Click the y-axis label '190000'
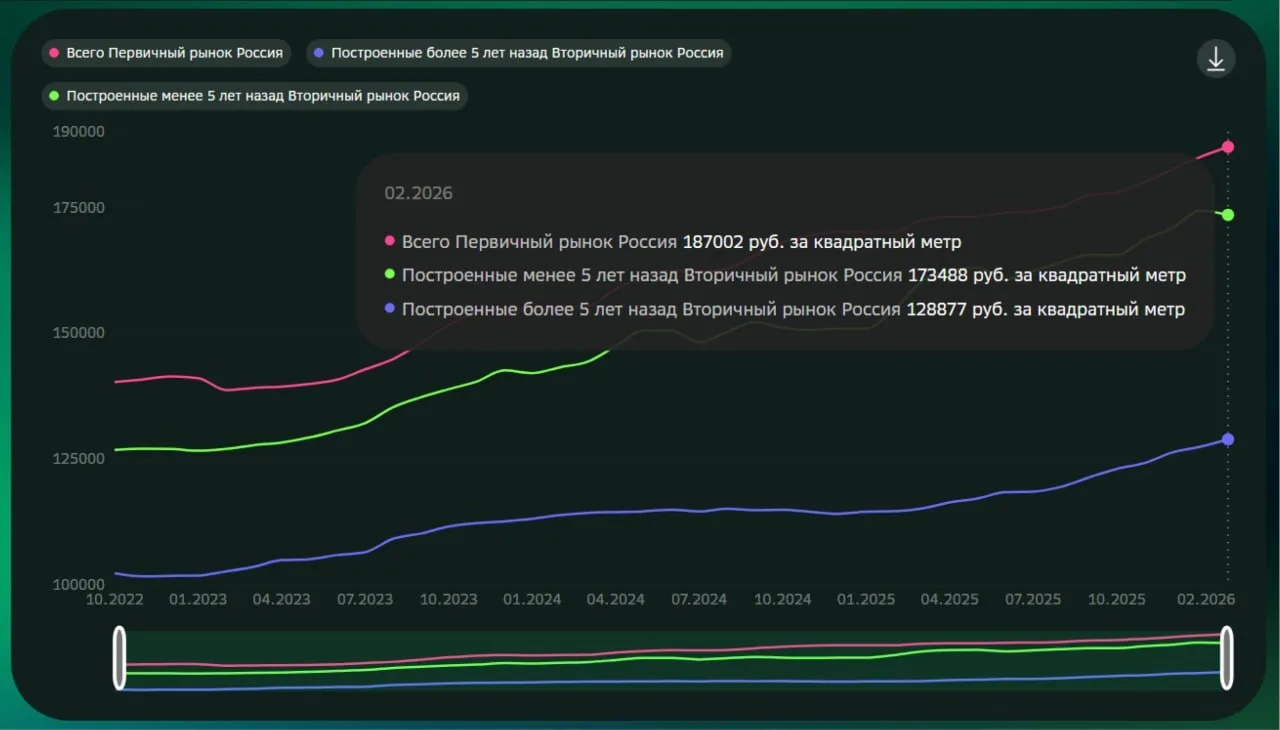The width and height of the screenshot is (1280, 730). 79,132
